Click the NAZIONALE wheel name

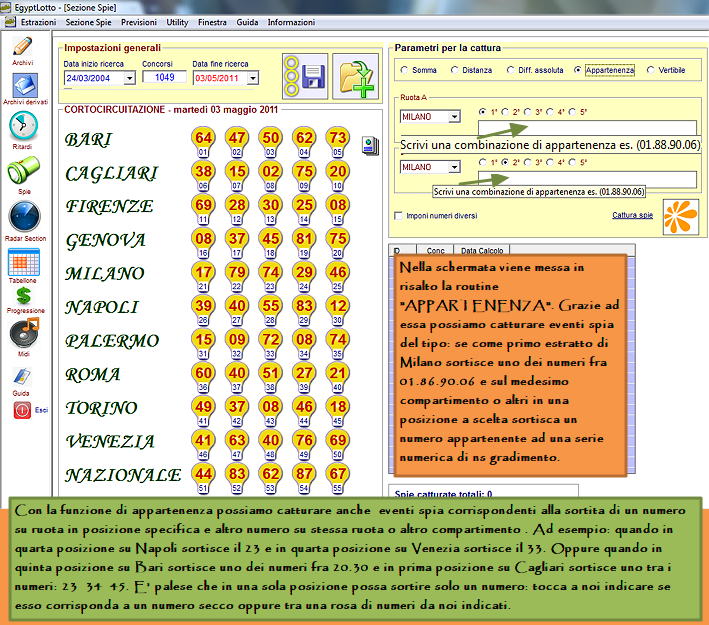[x=123, y=475]
